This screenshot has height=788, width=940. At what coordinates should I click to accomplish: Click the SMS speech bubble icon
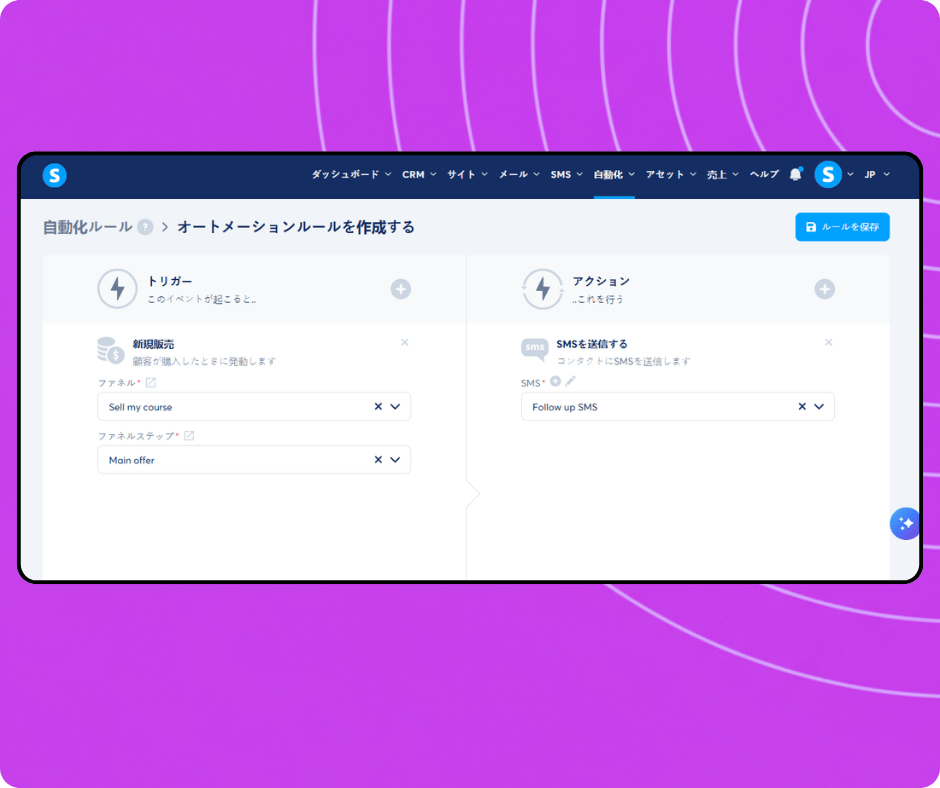[x=535, y=349]
